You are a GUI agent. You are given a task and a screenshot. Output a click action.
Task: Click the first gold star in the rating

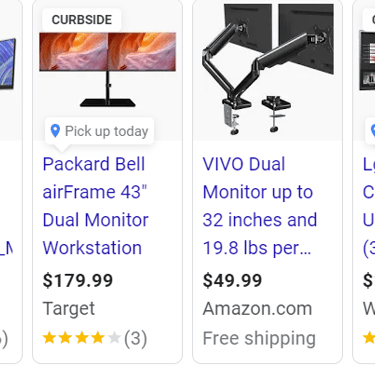(49, 338)
